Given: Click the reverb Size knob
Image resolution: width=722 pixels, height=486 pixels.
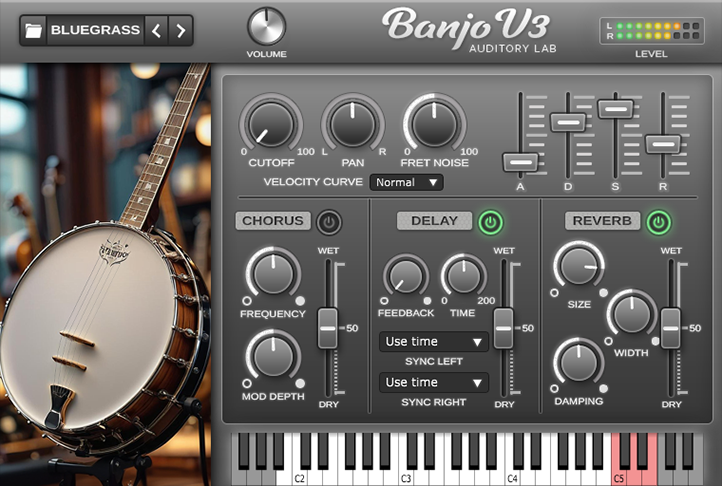Looking at the screenshot, I should pyautogui.click(x=580, y=266).
